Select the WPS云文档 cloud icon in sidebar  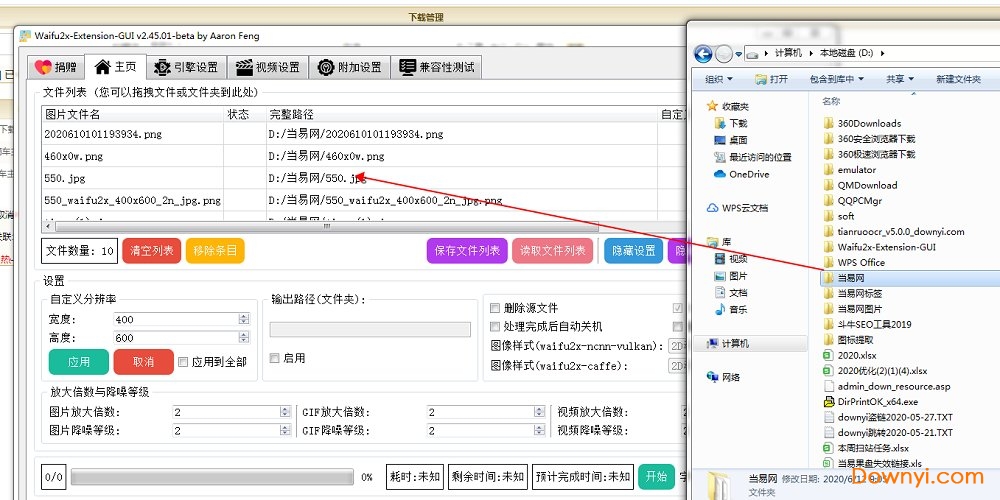712,208
